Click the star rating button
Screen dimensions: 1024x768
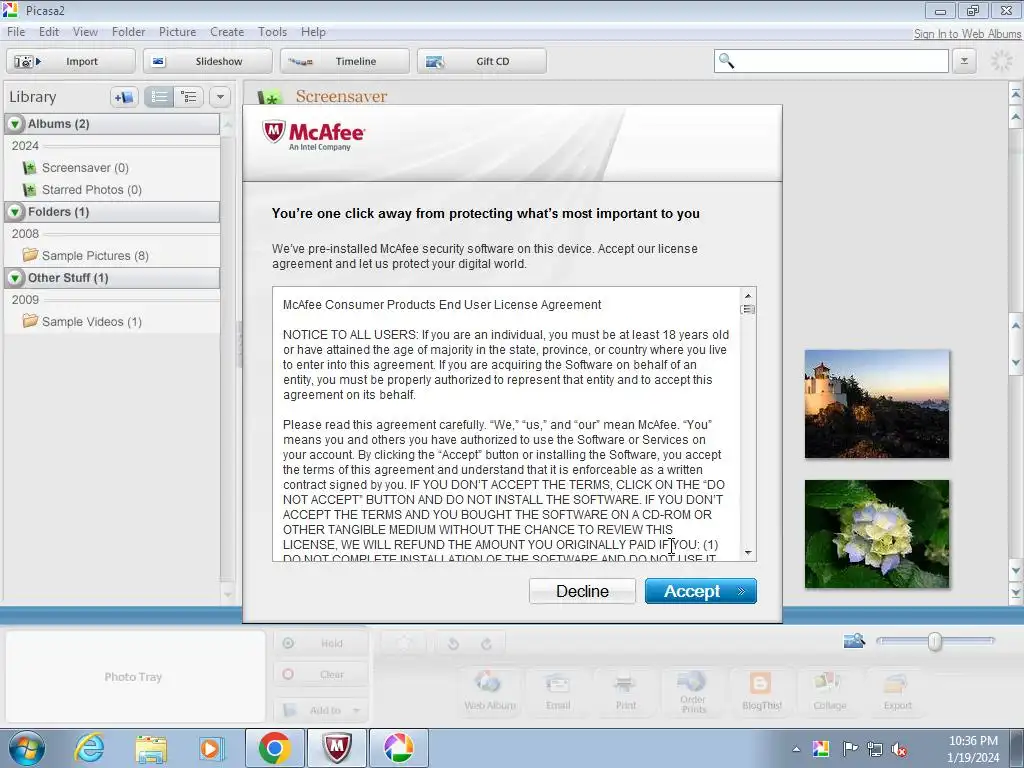[x=405, y=644]
